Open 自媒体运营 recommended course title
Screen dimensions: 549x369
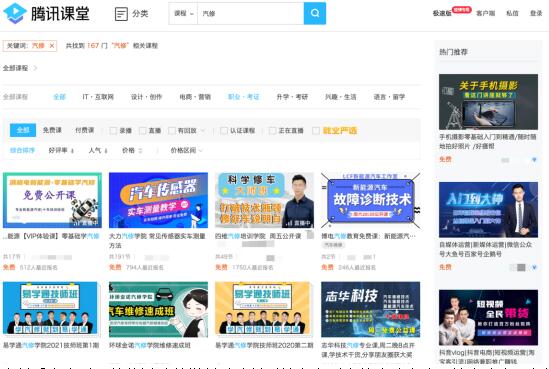coord(486,249)
